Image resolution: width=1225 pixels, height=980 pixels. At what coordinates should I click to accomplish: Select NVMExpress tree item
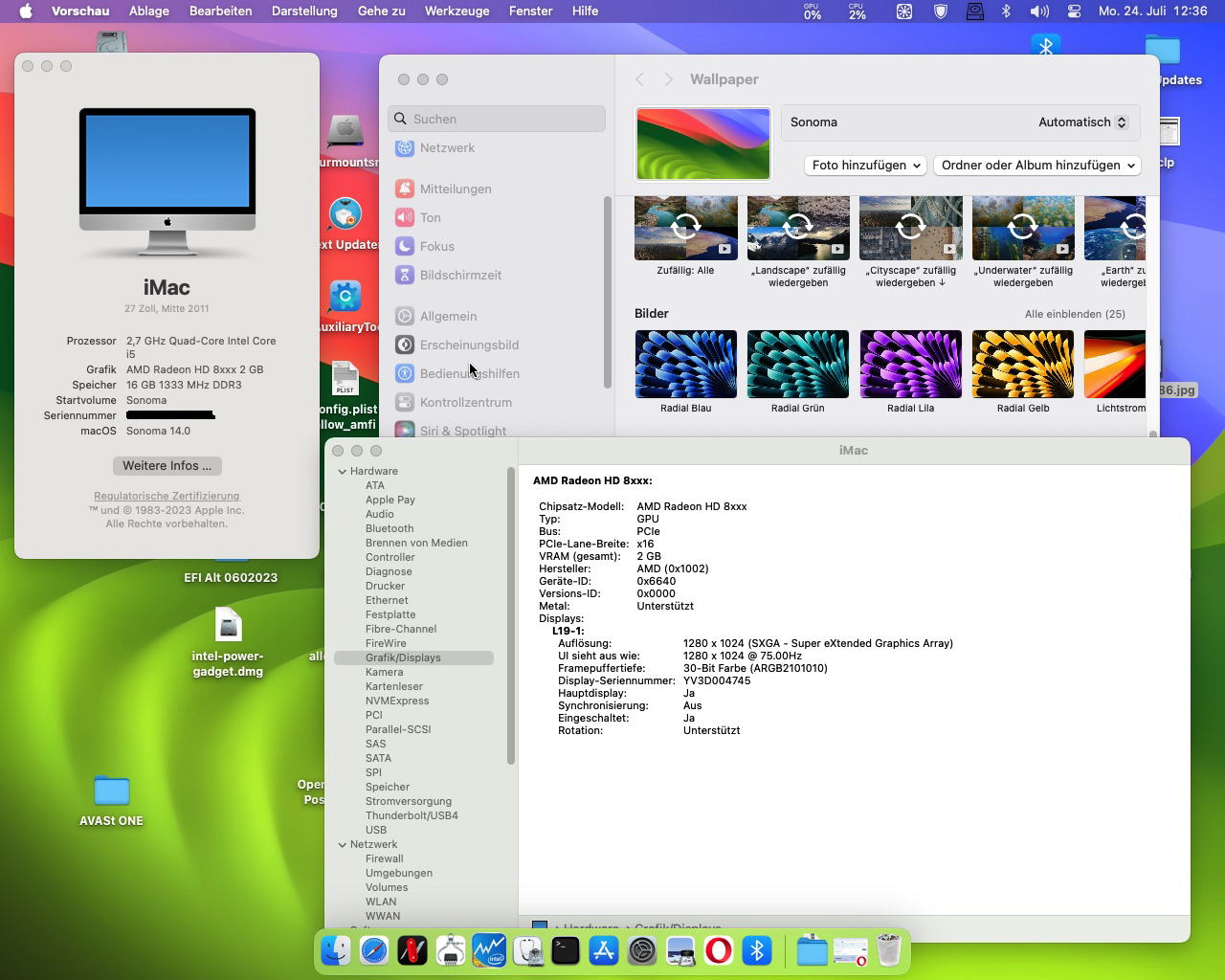(397, 701)
